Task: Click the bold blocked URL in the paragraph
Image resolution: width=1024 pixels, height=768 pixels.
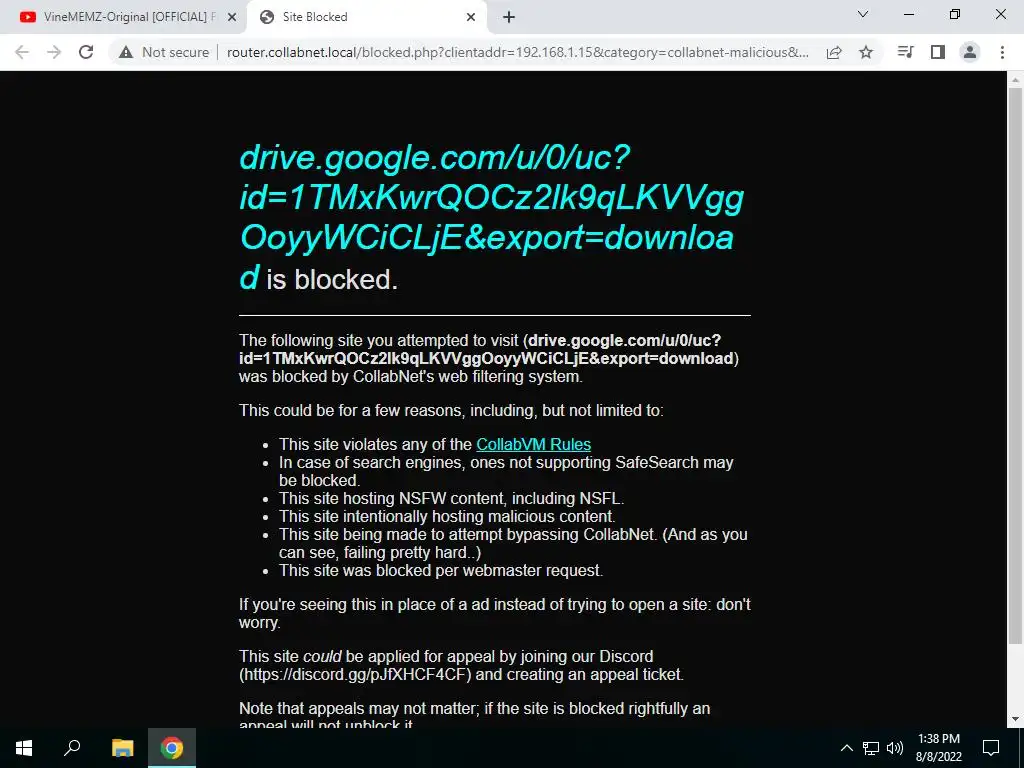Action: 487,349
